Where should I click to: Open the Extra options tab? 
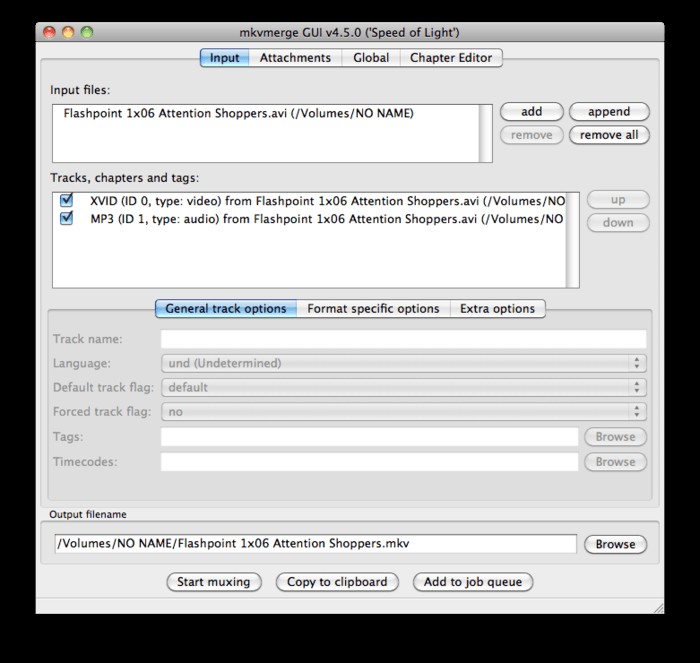click(497, 309)
